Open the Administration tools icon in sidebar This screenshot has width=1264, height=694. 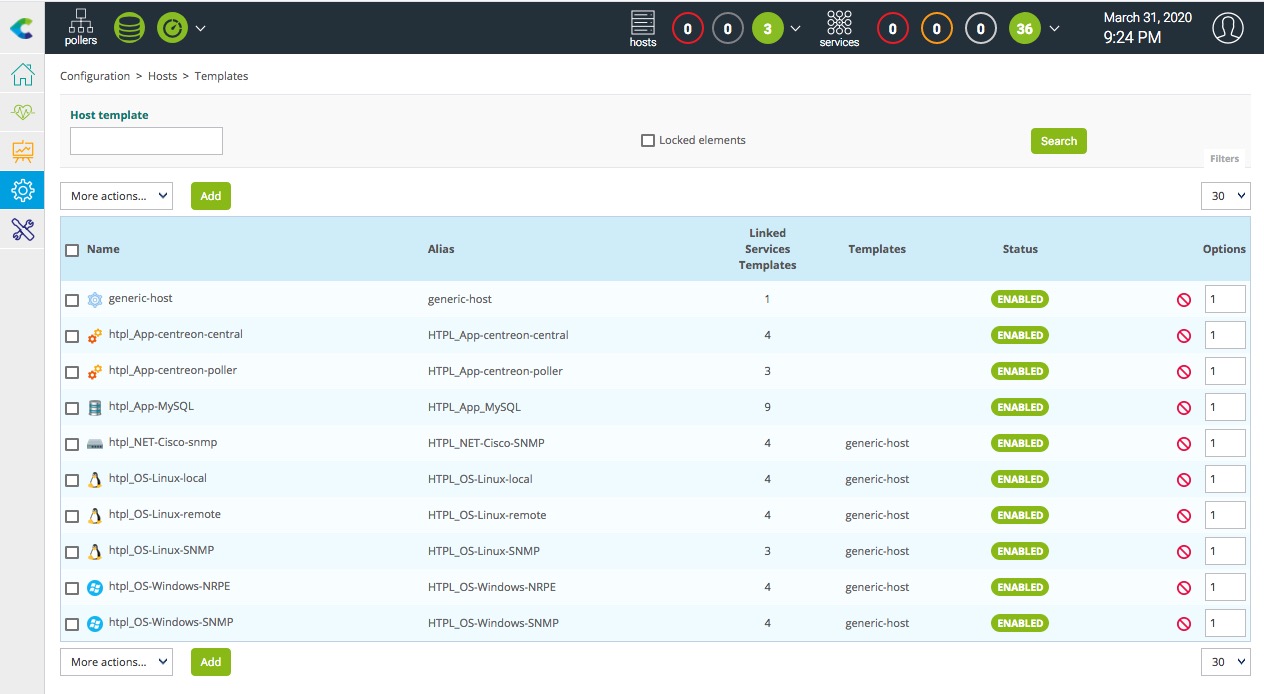[22, 229]
